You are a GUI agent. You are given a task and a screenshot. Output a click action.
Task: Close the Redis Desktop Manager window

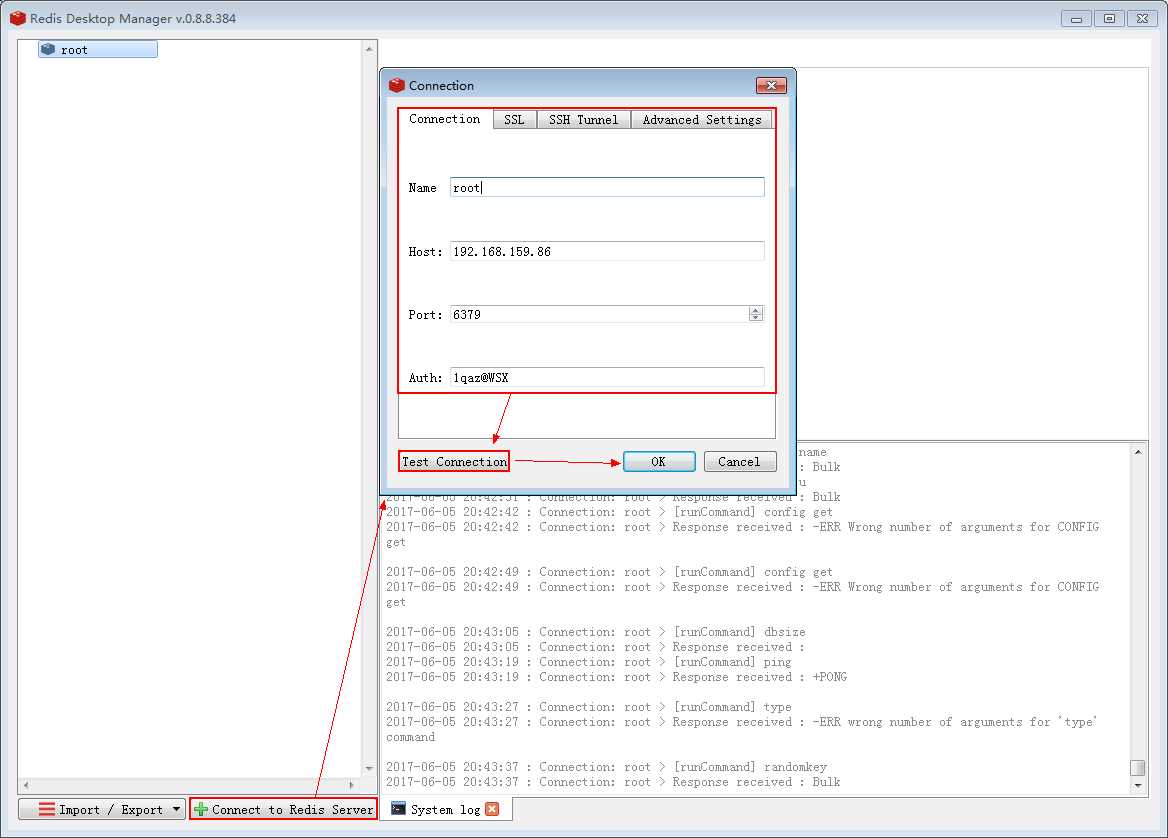point(1142,19)
